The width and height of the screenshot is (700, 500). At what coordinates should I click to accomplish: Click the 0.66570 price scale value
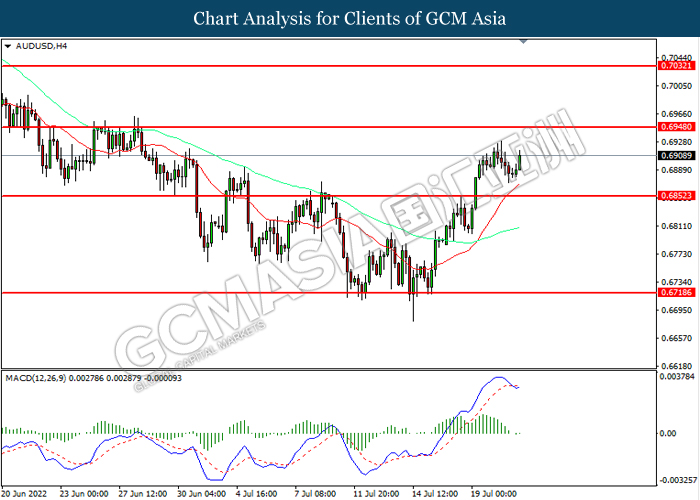click(677, 338)
